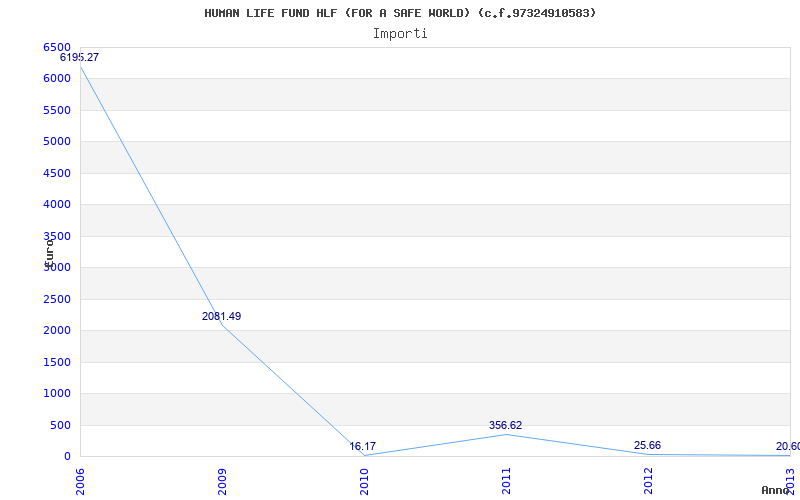Click the 356.62 data point label
The image size is (800, 500).
click(x=506, y=425)
